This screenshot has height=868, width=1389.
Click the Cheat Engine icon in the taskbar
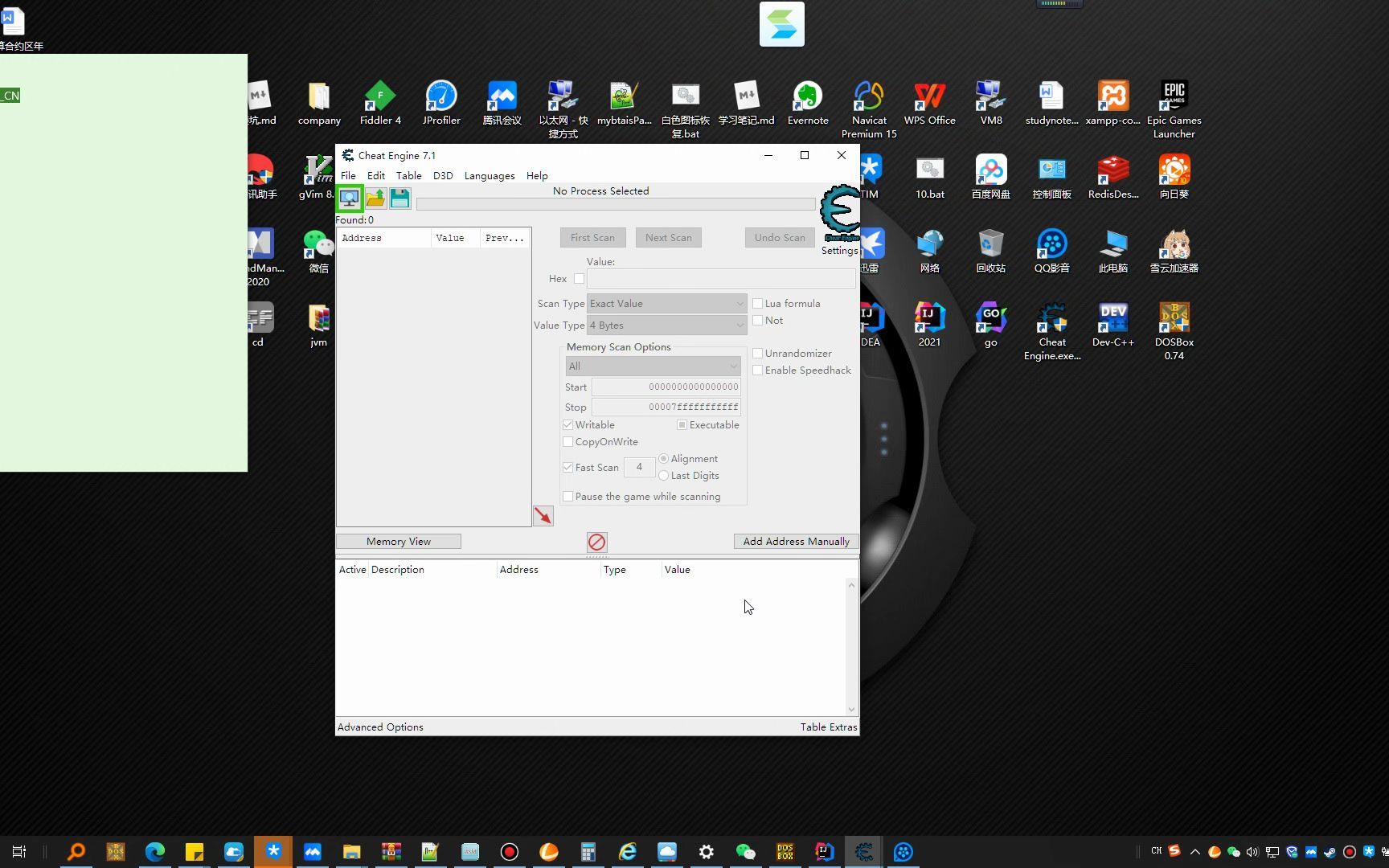click(863, 851)
